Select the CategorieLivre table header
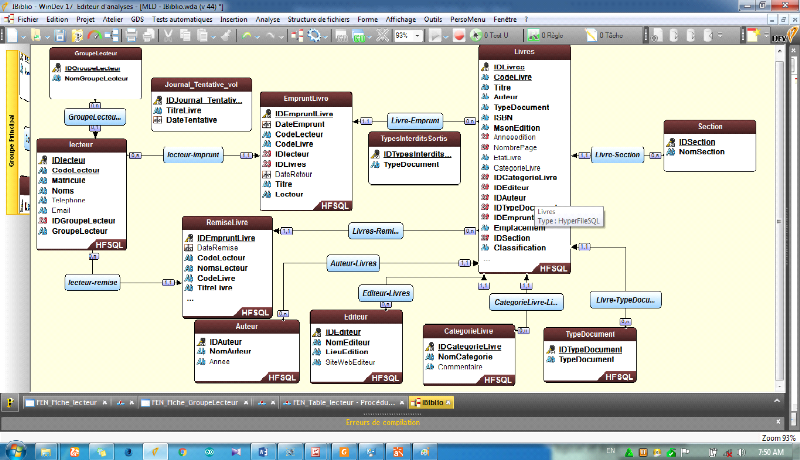The height and width of the screenshot is (460, 800). tap(470, 331)
